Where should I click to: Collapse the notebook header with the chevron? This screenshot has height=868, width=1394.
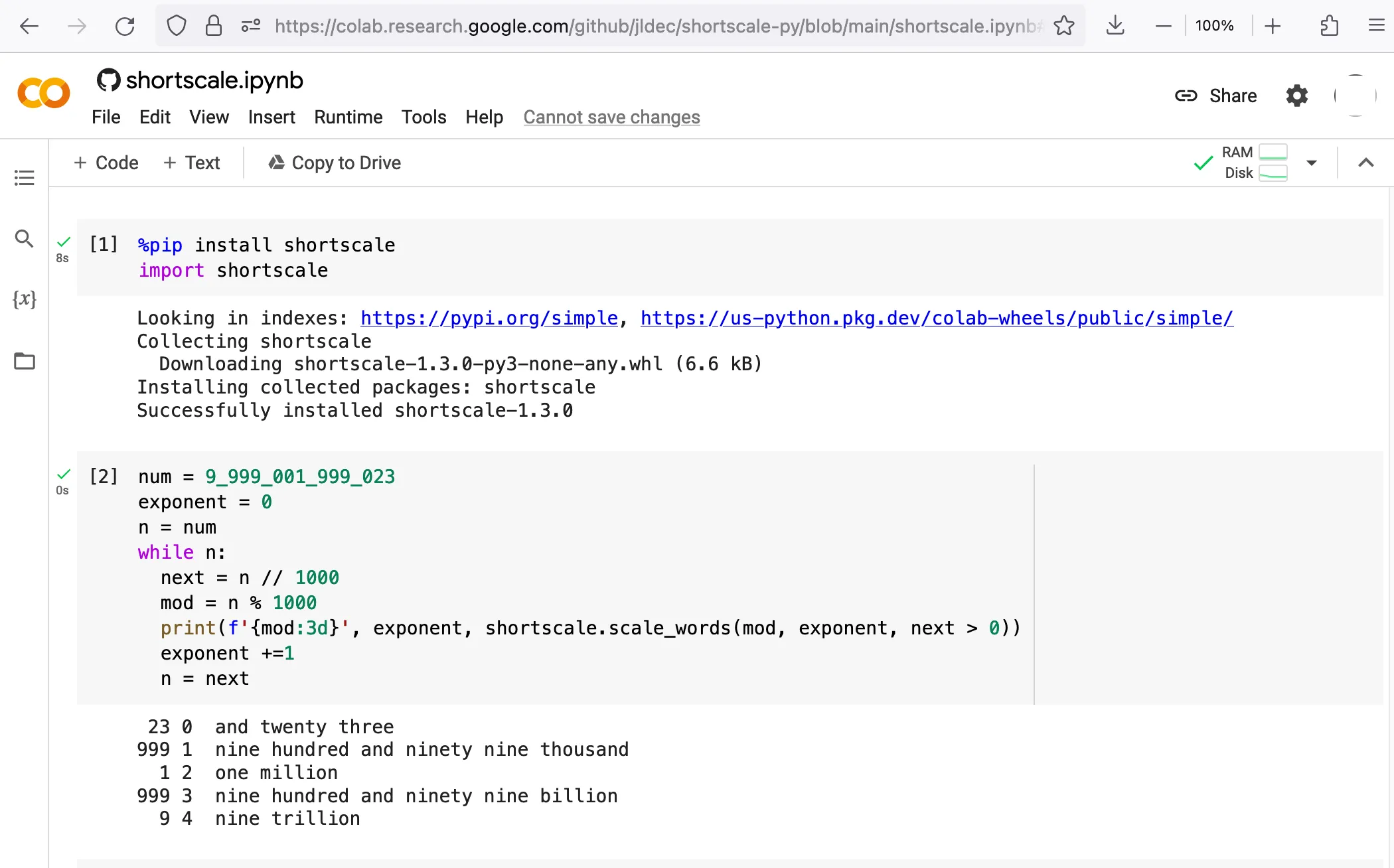[1365, 163]
